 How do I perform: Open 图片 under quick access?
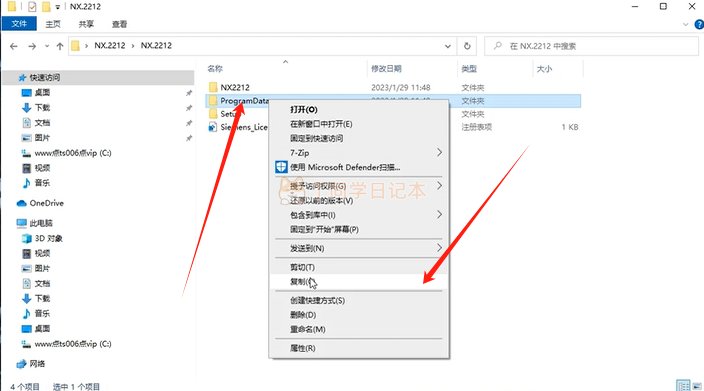42,138
